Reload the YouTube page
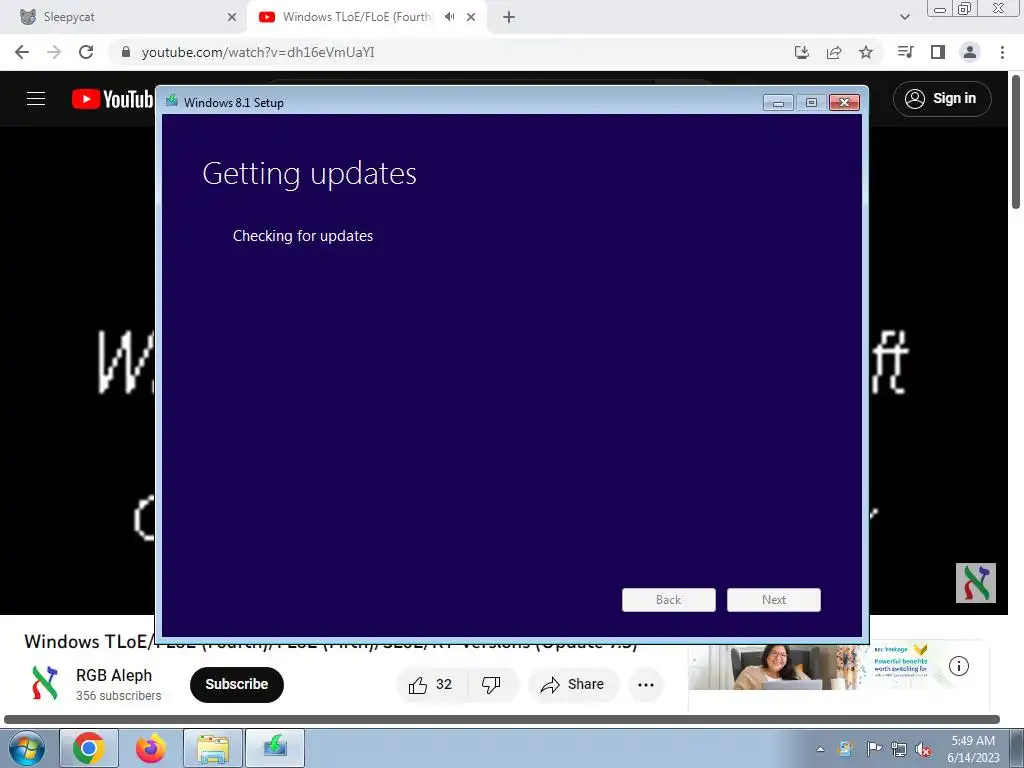Screen dimensions: 1024x768 tap(86, 52)
